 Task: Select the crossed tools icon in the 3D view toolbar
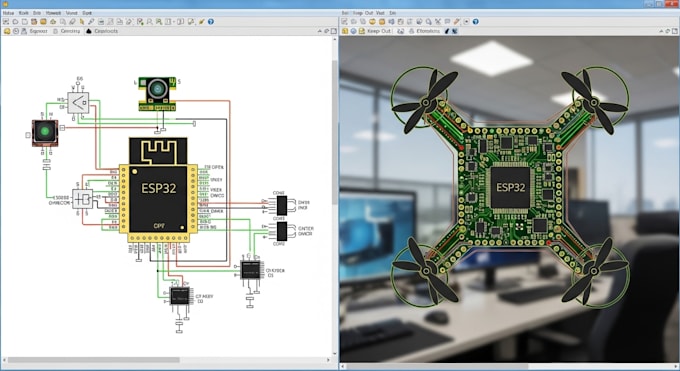pyautogui.click(x=438, y=22)
